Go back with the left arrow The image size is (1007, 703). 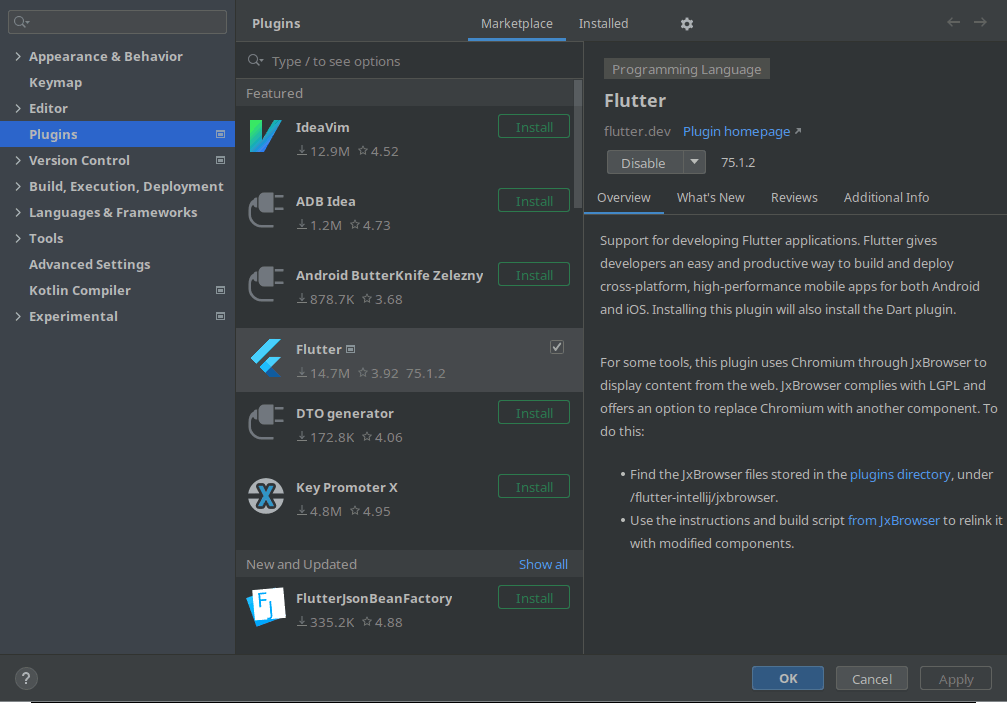click(x=953, y=22)
